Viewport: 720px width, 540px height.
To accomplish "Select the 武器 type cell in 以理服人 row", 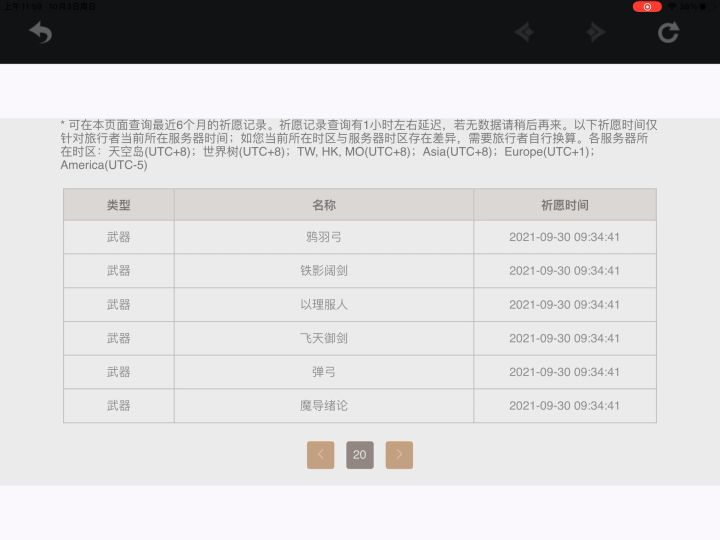I will tap(118, 304).
